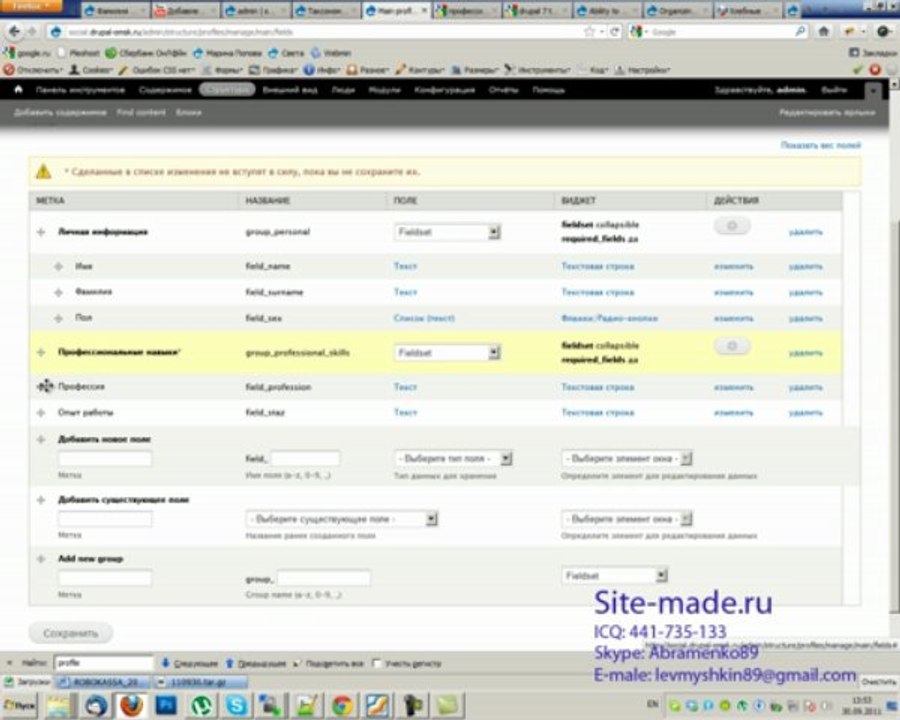Open Выберите элемент окна dropdown for existing field
This screenshot has height=720, width=900.
pos(627,519)
